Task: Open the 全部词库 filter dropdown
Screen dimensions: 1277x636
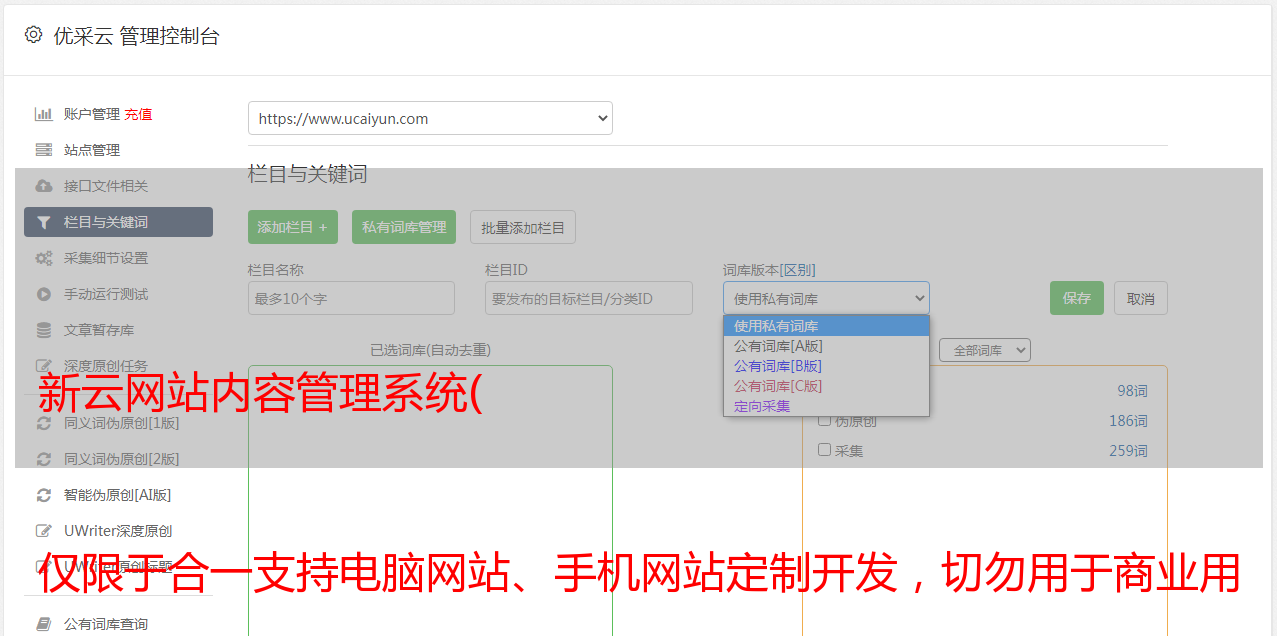Action: click(x=985, y=350)
